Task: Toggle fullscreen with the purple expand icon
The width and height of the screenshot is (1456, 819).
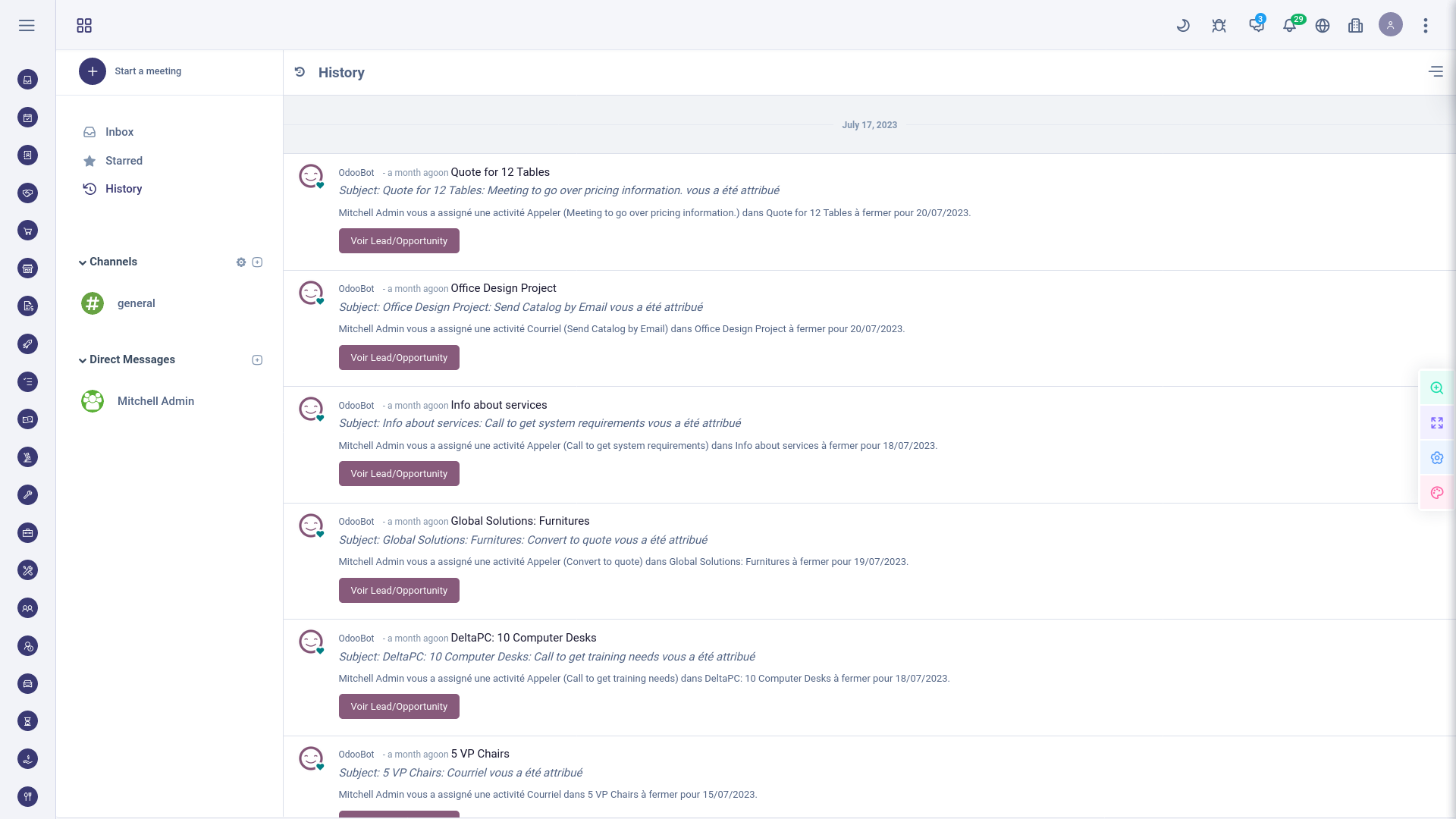Action: [1437, 423]
